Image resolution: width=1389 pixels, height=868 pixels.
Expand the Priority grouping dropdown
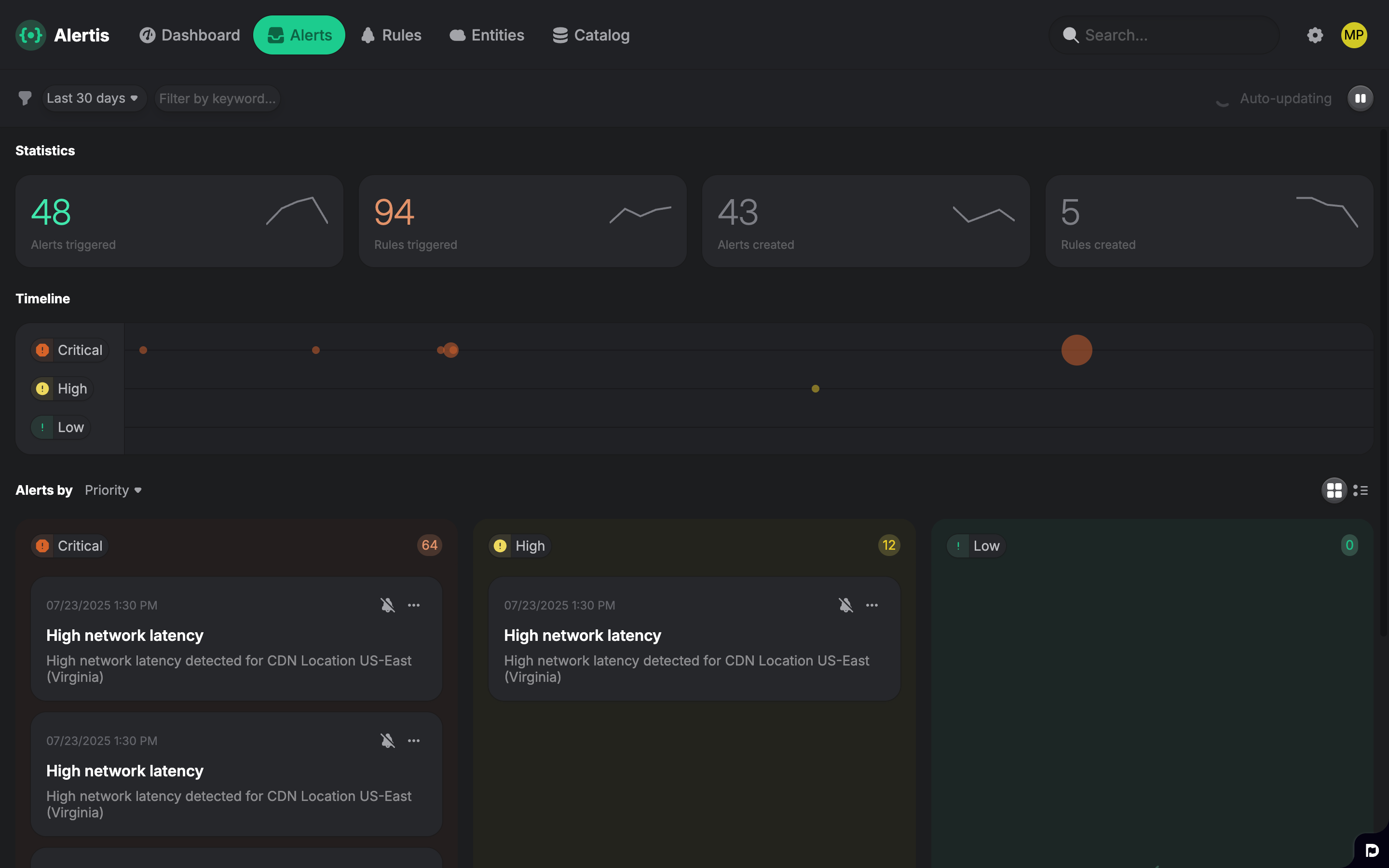(x=113, y=490)
